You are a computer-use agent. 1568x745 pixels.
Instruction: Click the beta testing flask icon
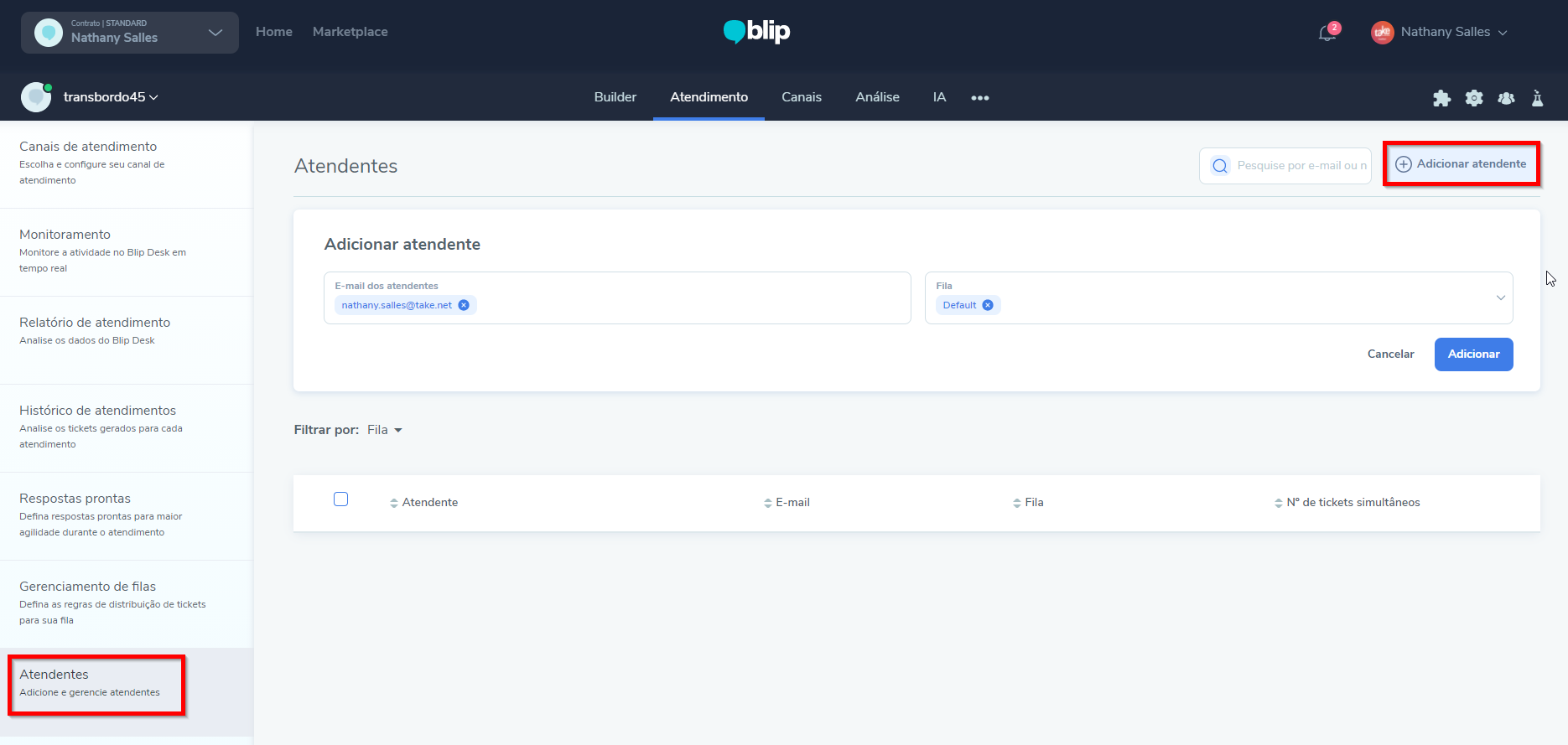click(1537, 98)
